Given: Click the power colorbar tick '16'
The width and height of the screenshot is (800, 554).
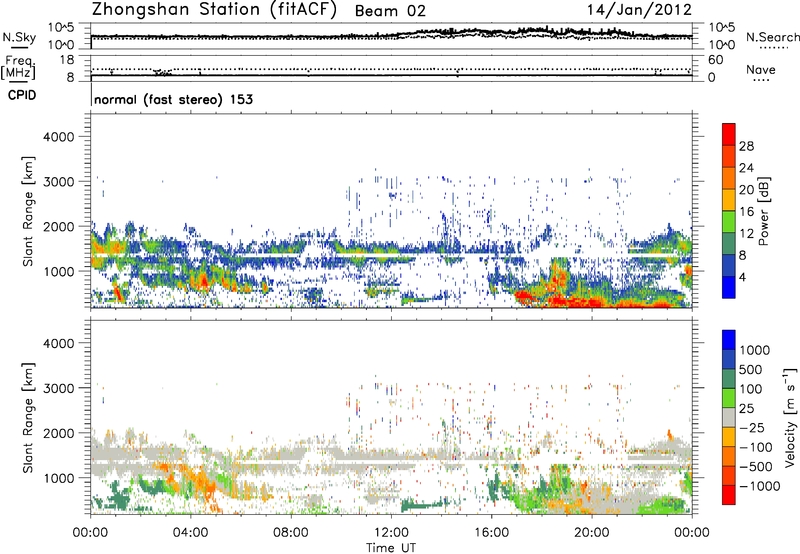Looking at the screenshot, I should coord(746,212).
